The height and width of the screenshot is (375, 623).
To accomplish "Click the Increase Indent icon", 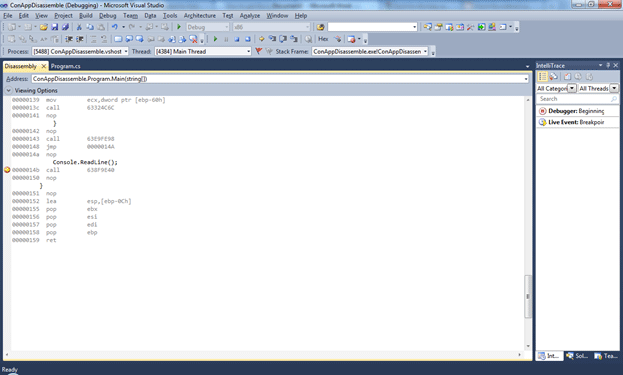I will coord(79,39).
